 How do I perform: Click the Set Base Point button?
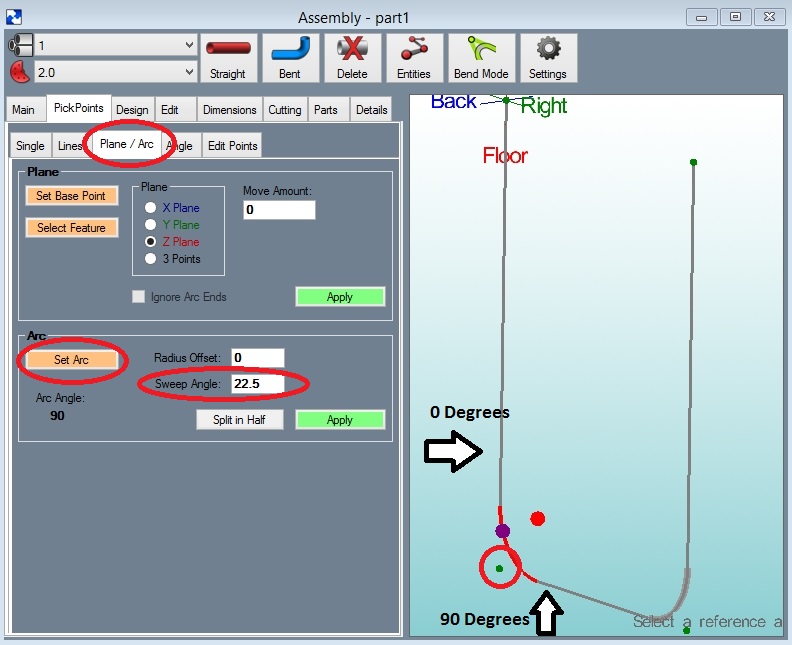(x=72, y=195)
